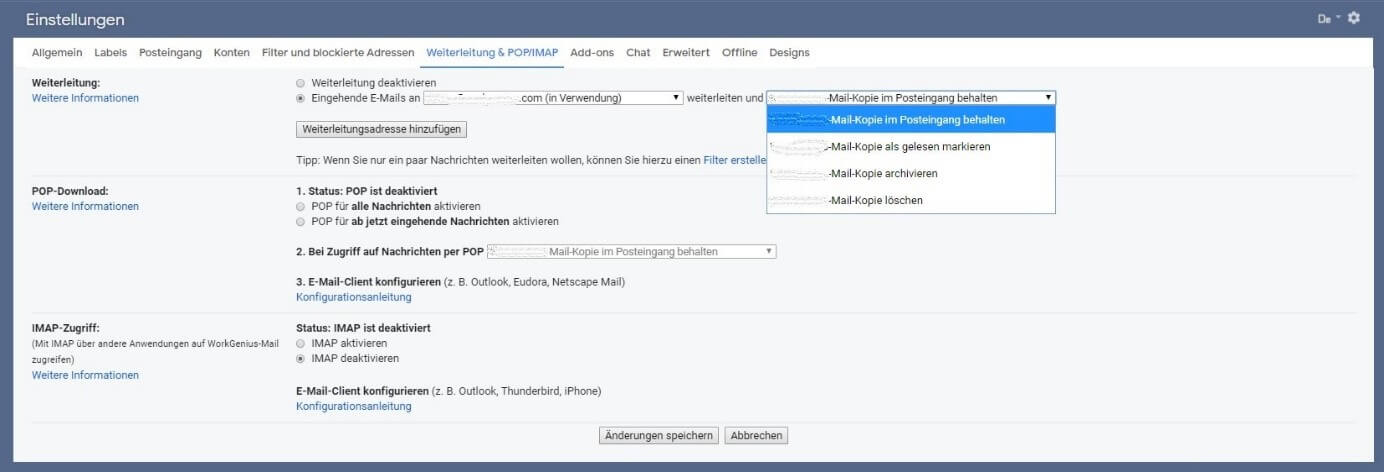Click 'Status: IMAP ist deaktiviert' text

tap(364, 328)
